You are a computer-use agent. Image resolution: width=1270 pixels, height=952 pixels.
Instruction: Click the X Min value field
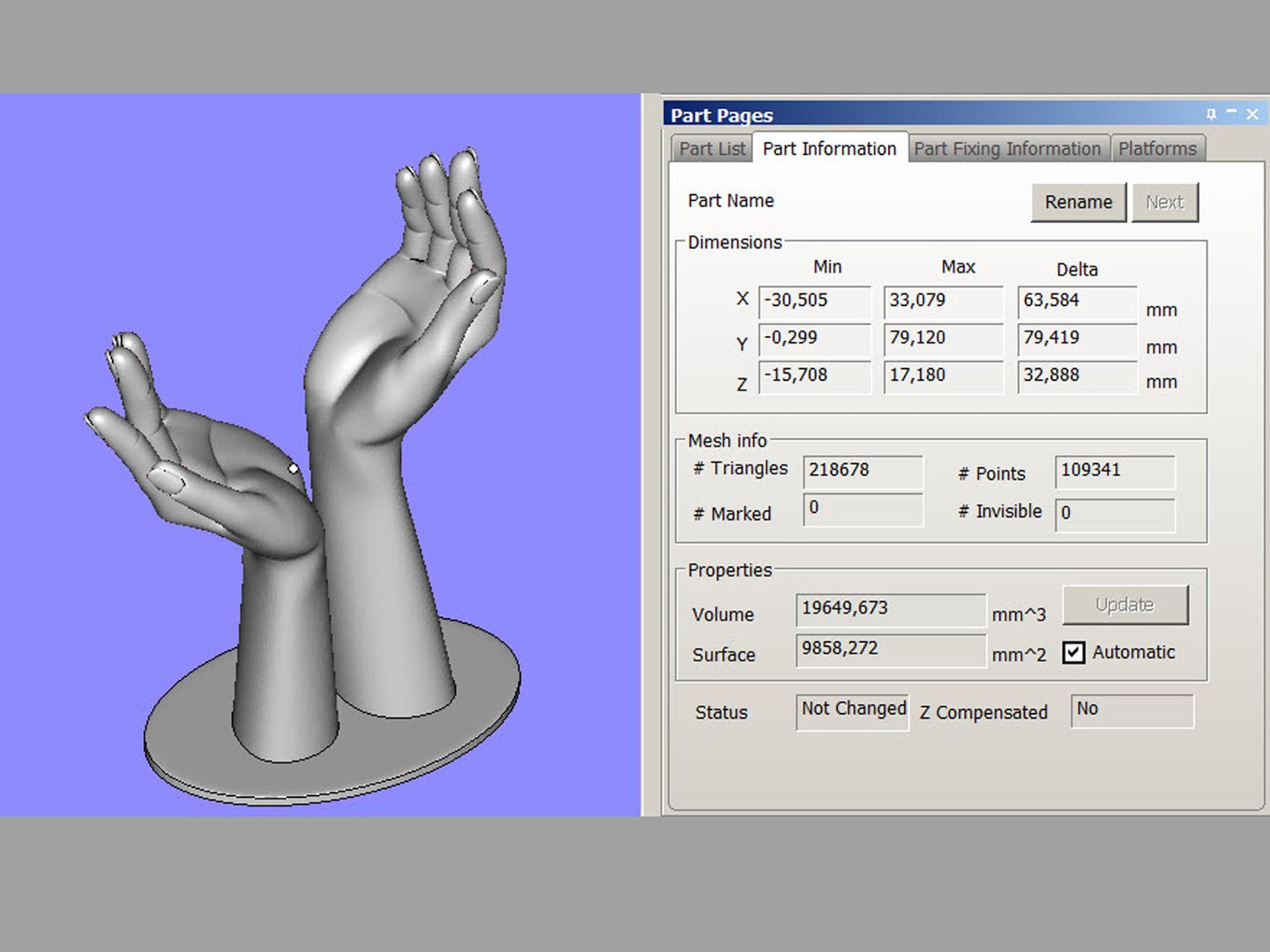pyautogui.click(x=815, y=301)
